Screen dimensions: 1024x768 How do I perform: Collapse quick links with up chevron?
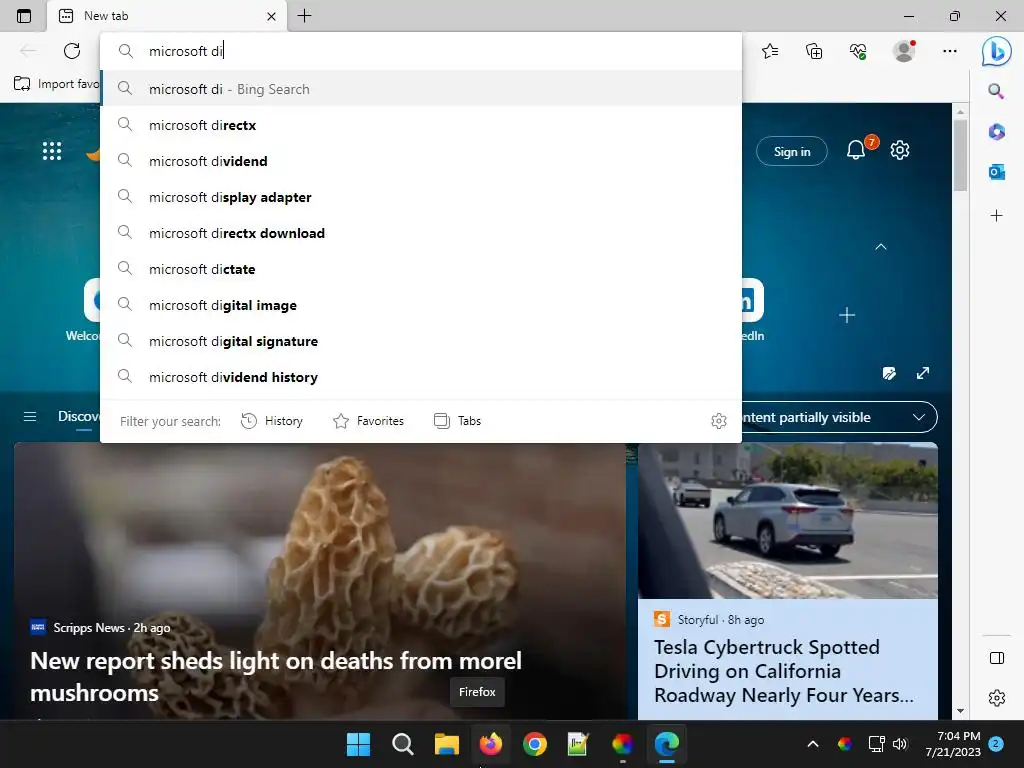coord(880,247)
